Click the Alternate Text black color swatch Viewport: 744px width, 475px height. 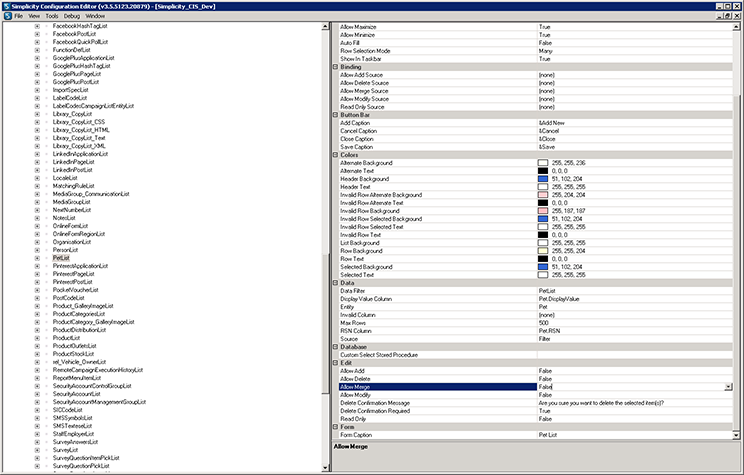543,170
